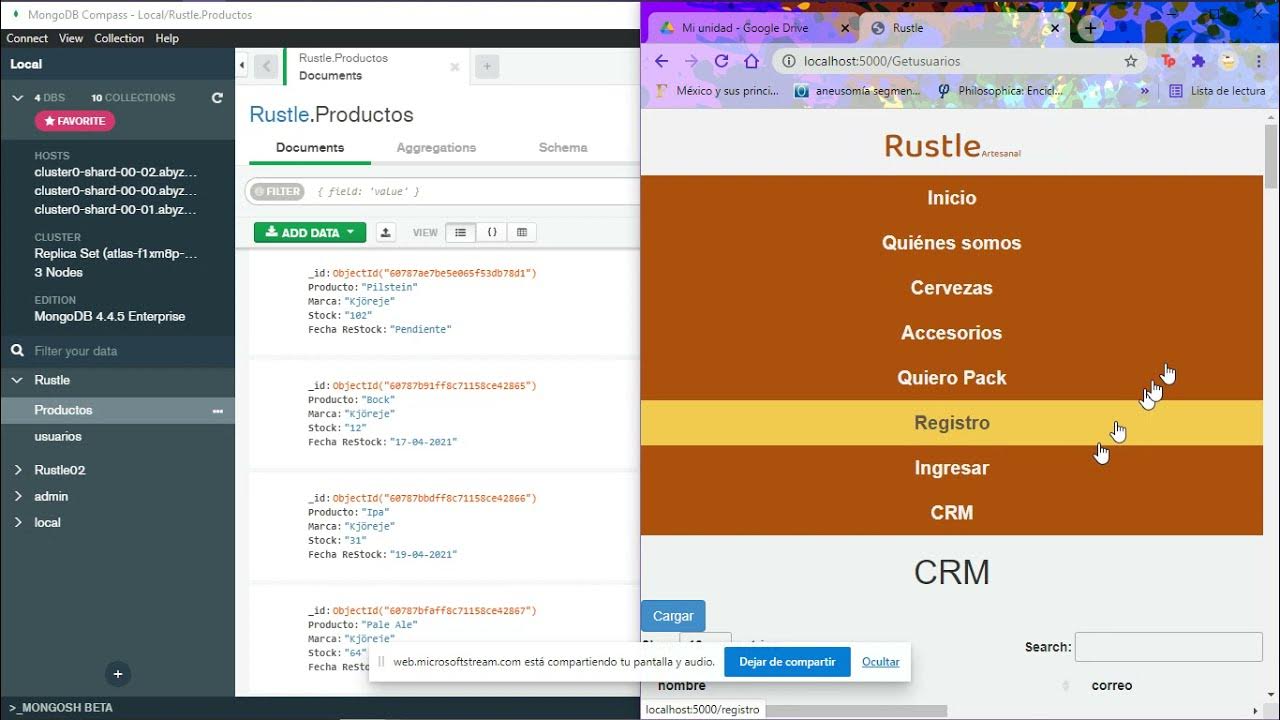Click into the filter query field
The width and height of the screenshot is (1280, 720).
click(x=475, y=191)
